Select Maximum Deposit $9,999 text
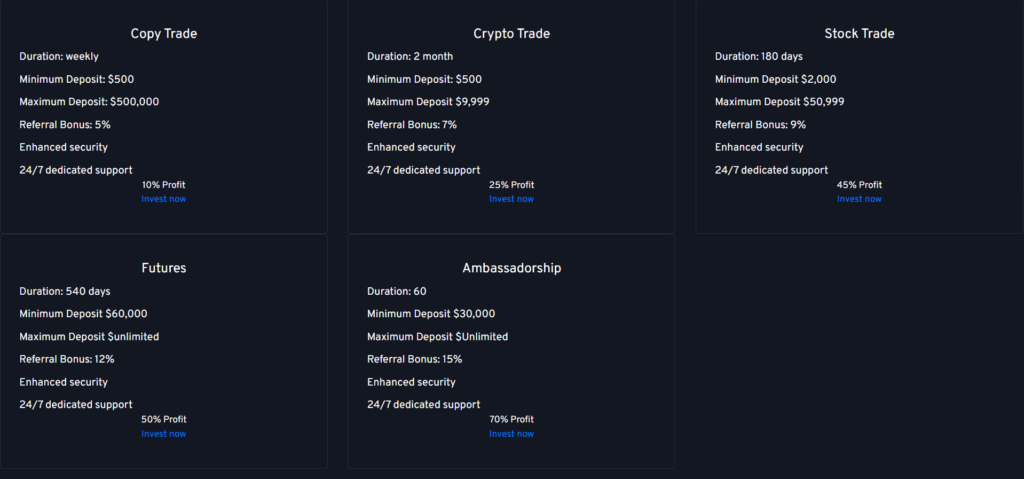Screen dimensions: 1024x479 [x=428, y=102]
